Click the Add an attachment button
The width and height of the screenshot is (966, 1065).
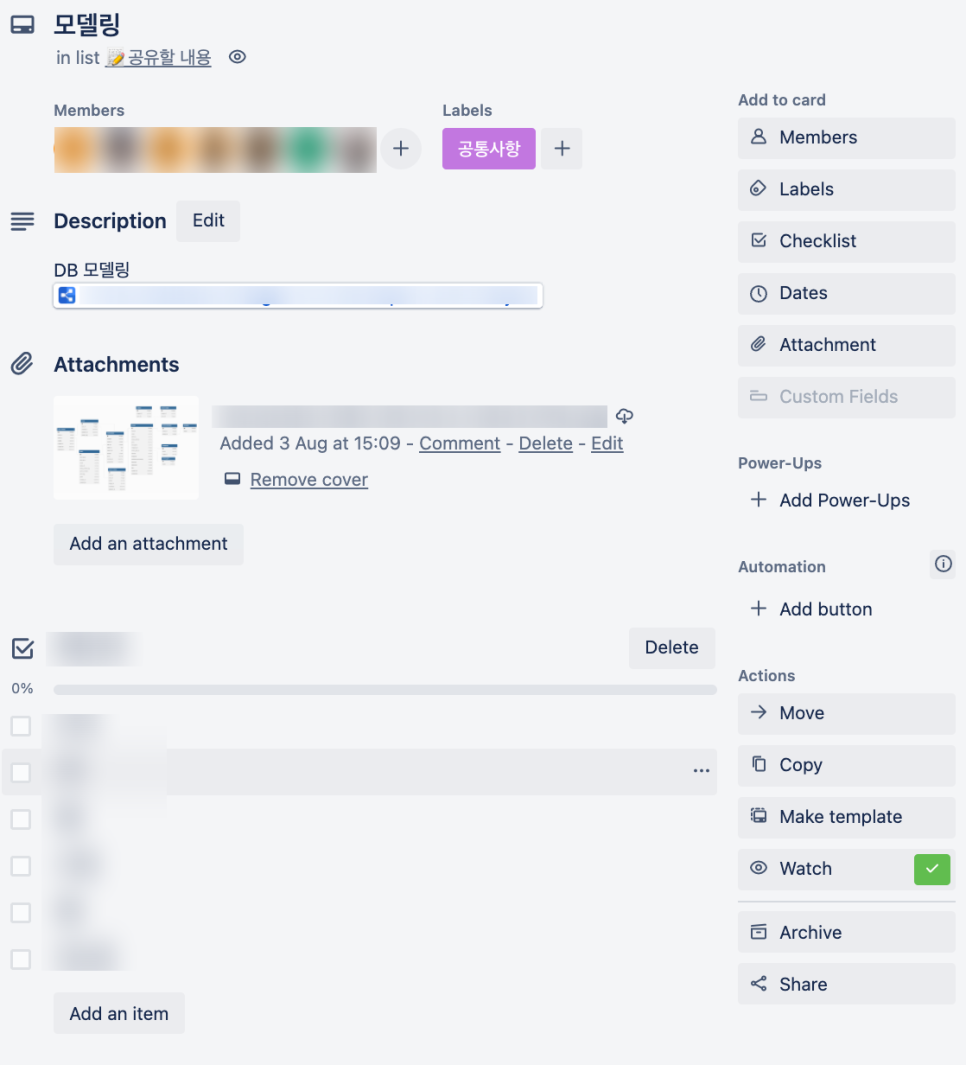click(148, 543)
